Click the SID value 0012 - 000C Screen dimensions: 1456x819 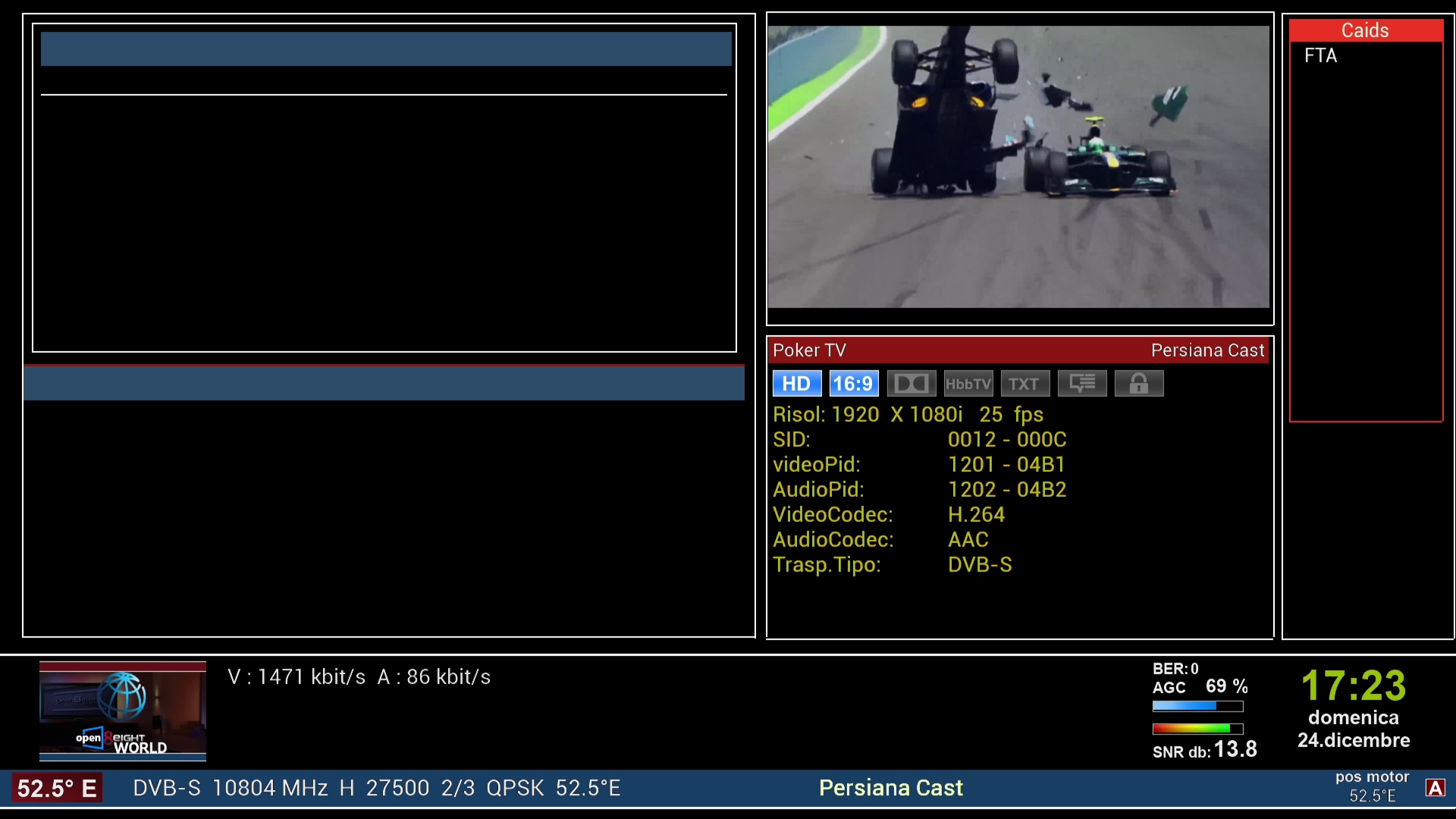(x=1007, y=440)
